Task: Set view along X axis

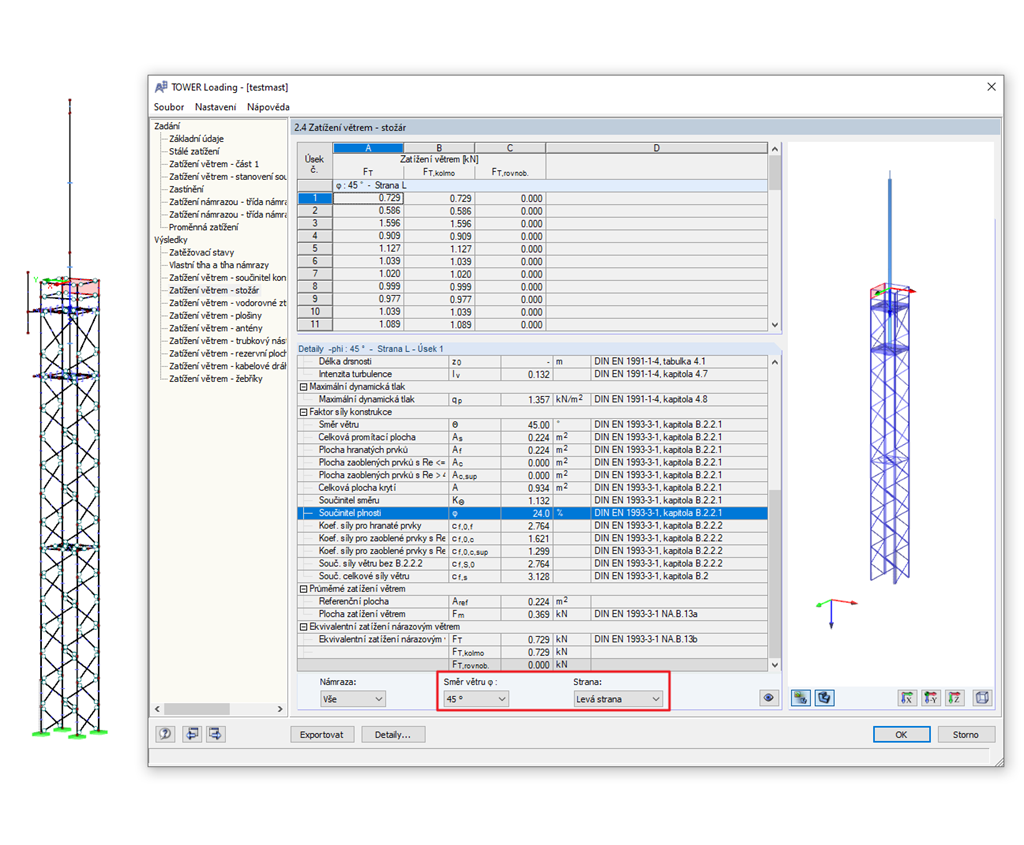Action: coord(908,698)
